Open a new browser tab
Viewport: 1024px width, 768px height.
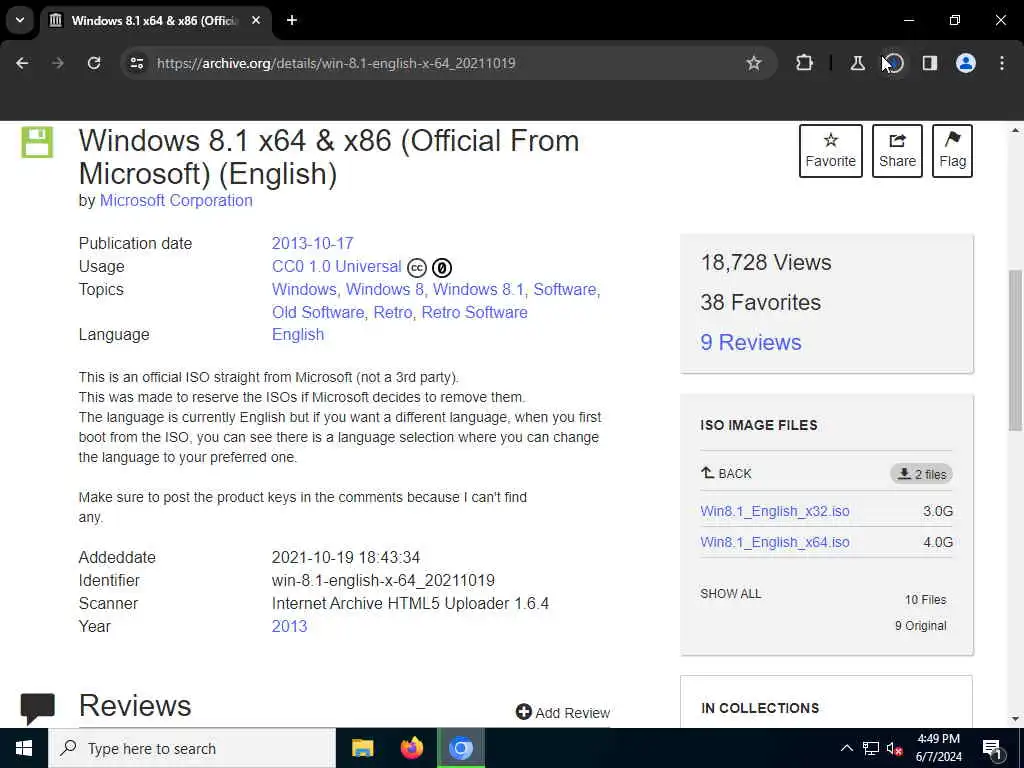pyautogui.click(x=292, y=20)
